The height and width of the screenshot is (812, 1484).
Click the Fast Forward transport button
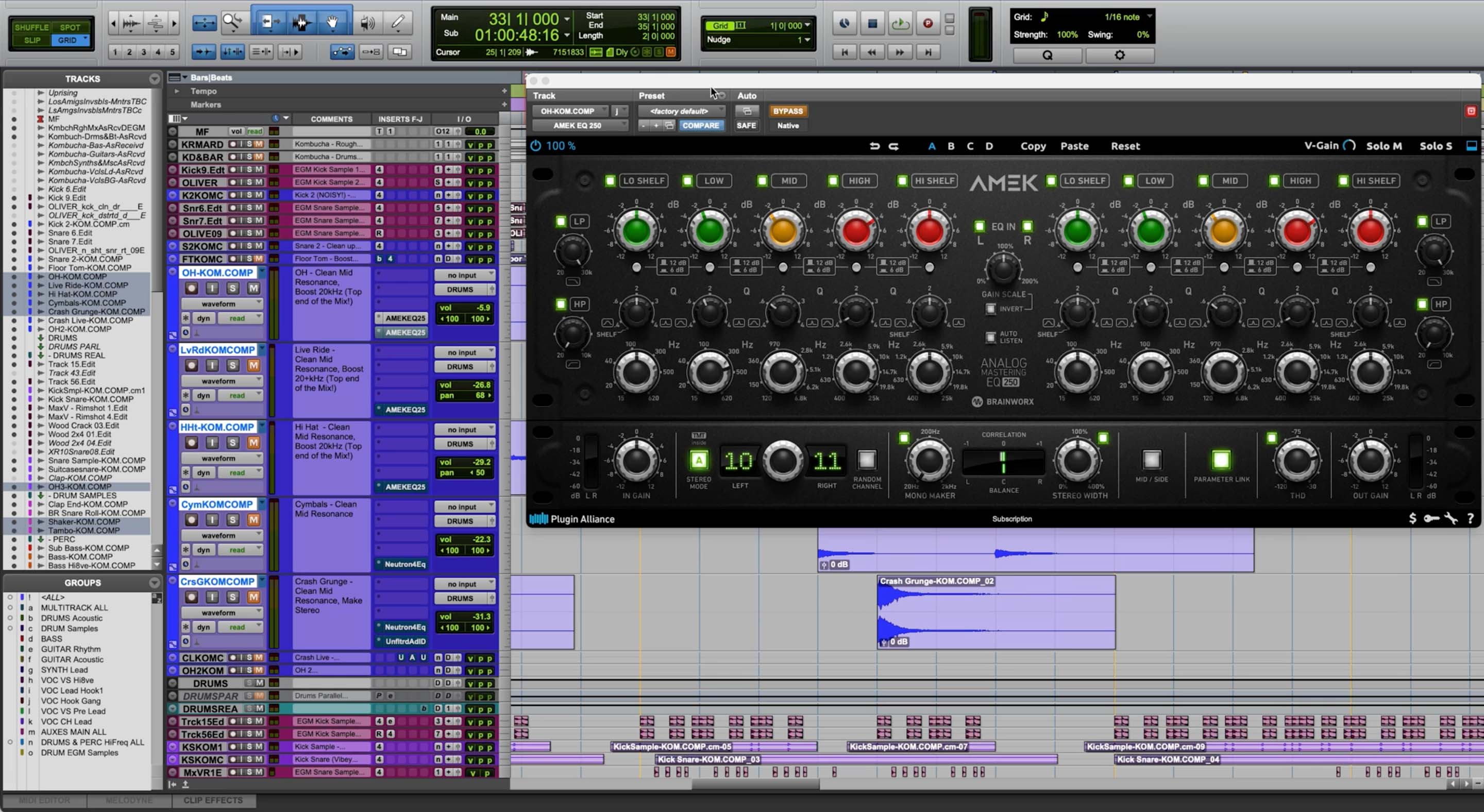900,52
